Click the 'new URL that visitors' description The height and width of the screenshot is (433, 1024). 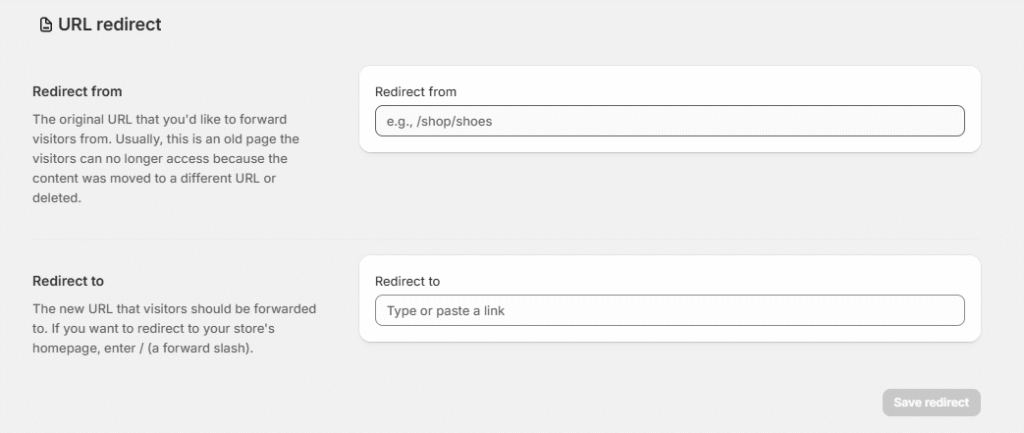tap(174, 308)
